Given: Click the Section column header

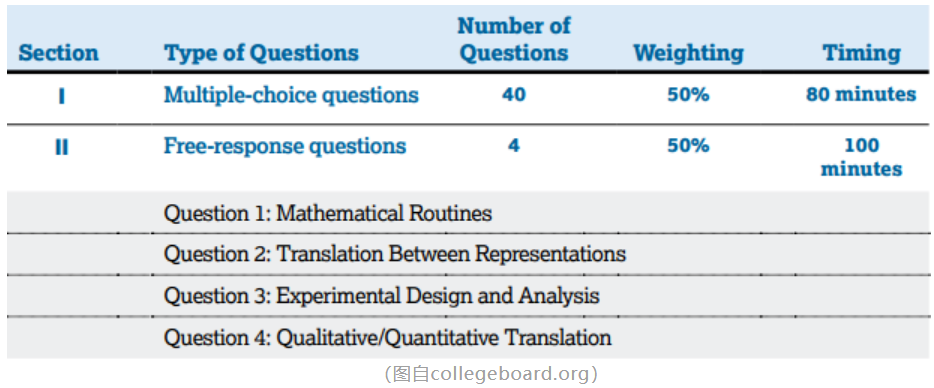Looking at the screenshot, I should point(58,53).
